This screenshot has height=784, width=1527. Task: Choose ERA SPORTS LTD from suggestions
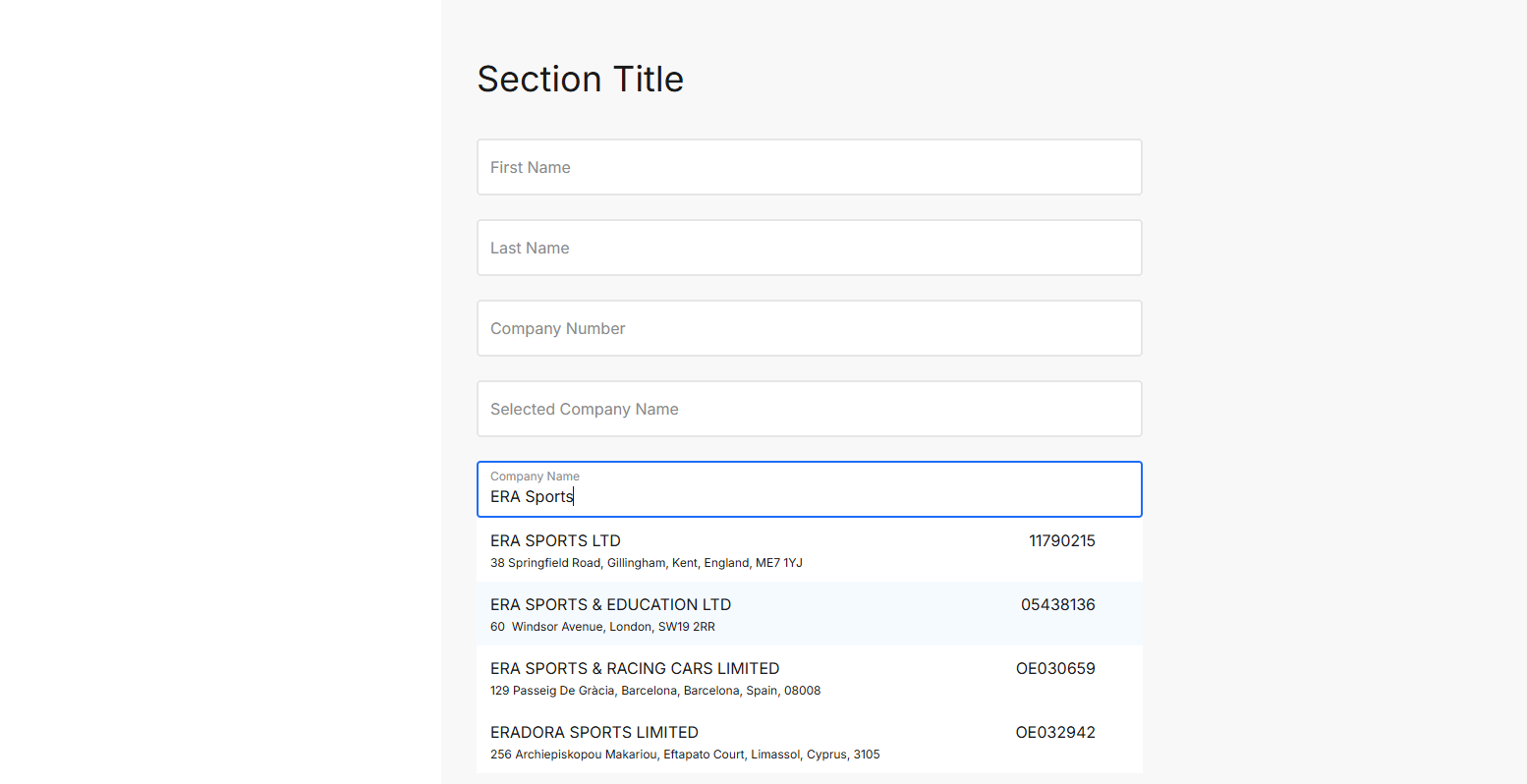point(555,540)
